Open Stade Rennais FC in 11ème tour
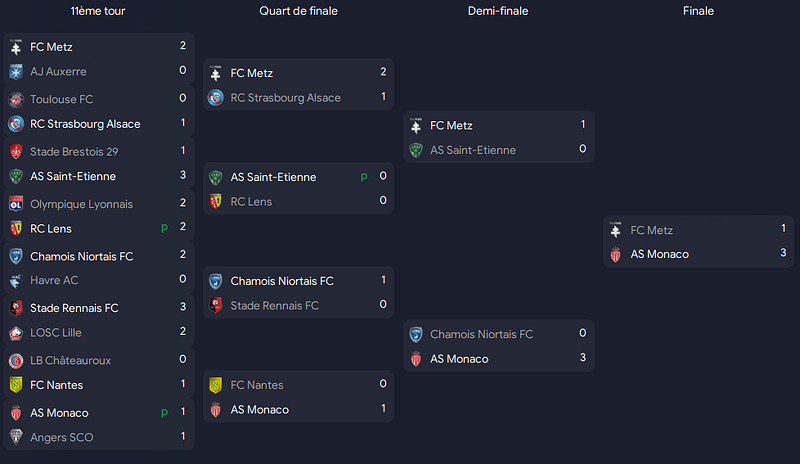This screenshot has height=464, width=800. coord(74,308)
